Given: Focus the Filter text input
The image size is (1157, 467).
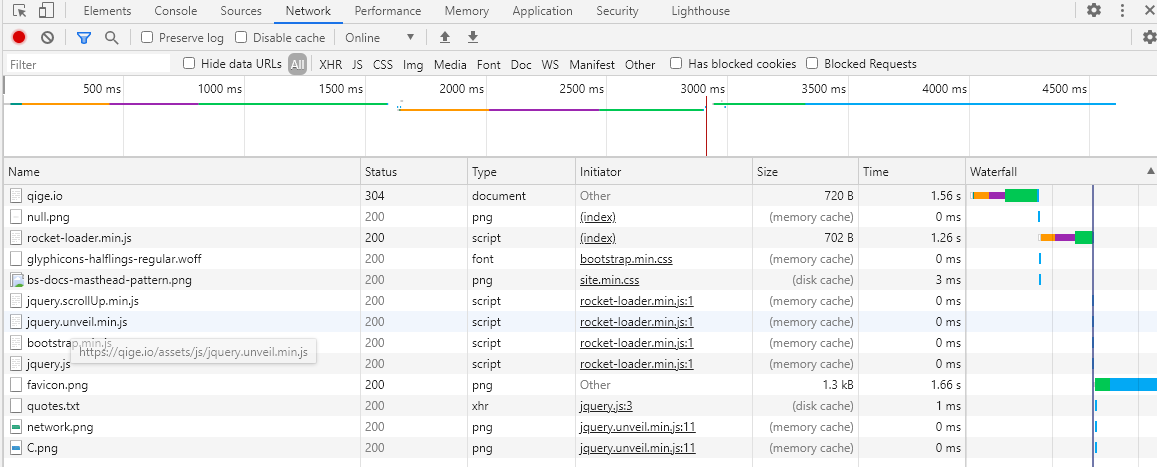Looking at the screenshot, I should coord(89,64).
